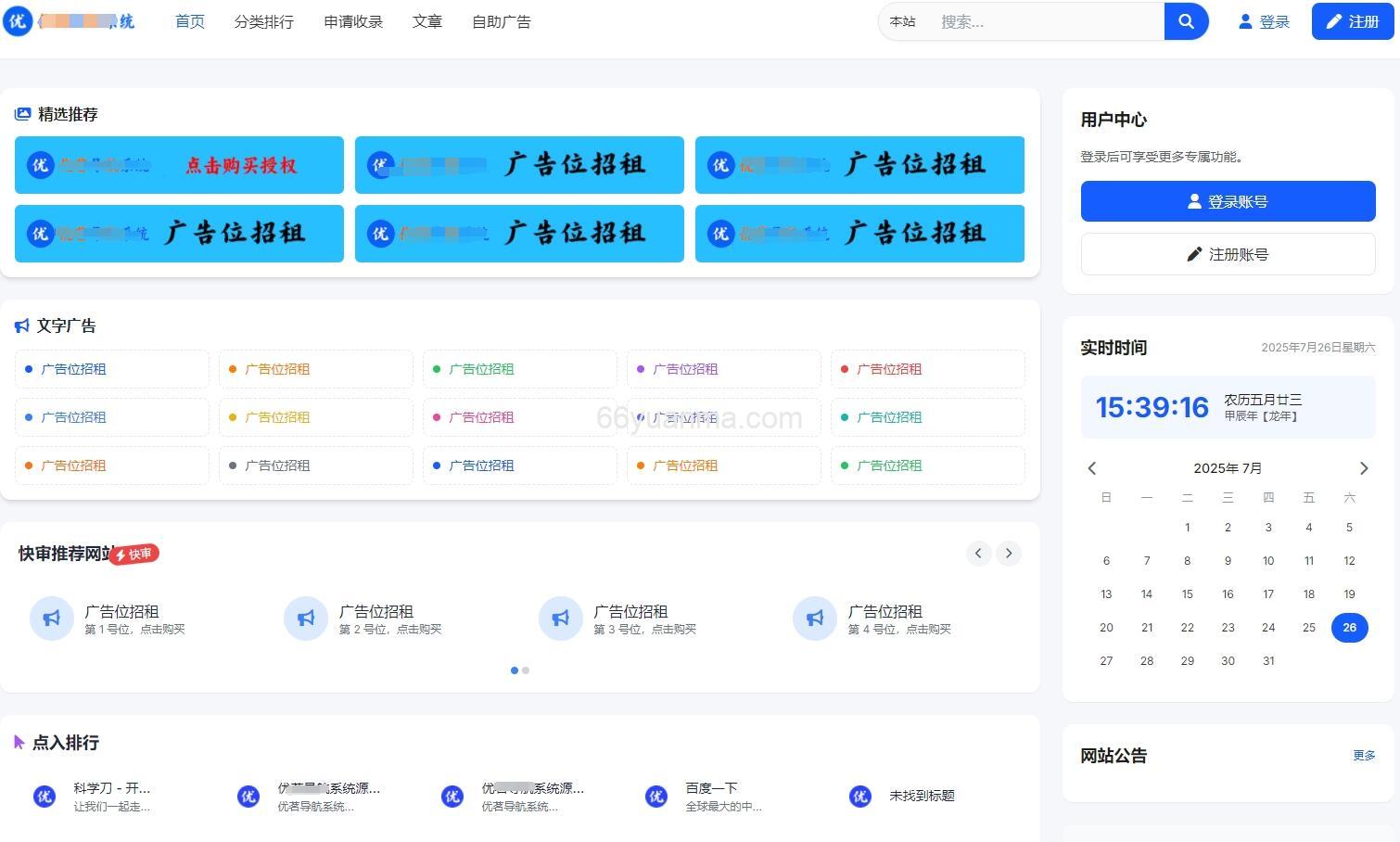Screen dimensions: 1400x842
Task: Advance calendar to next month
Action: click(x=1364, y=468)
